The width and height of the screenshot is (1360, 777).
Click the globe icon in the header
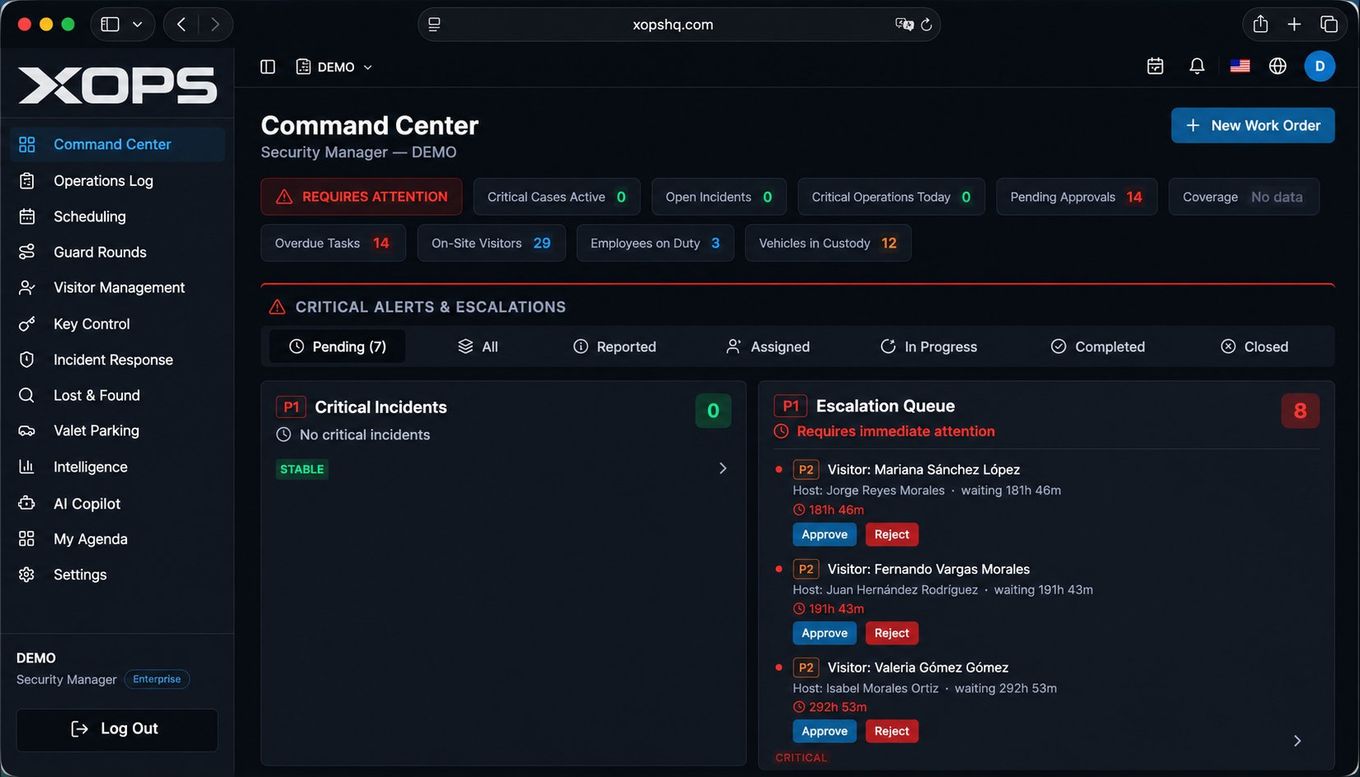click(x=1277, y=66)
